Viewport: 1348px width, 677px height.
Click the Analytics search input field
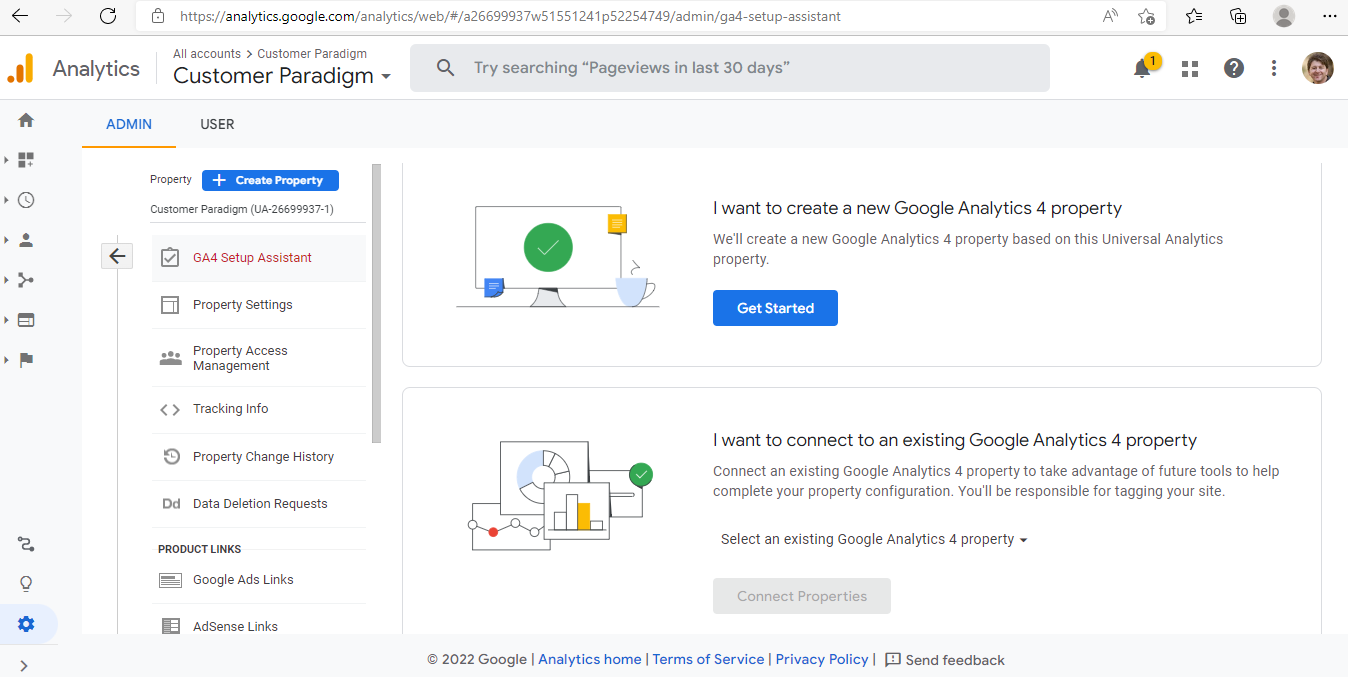click(730, 68)
